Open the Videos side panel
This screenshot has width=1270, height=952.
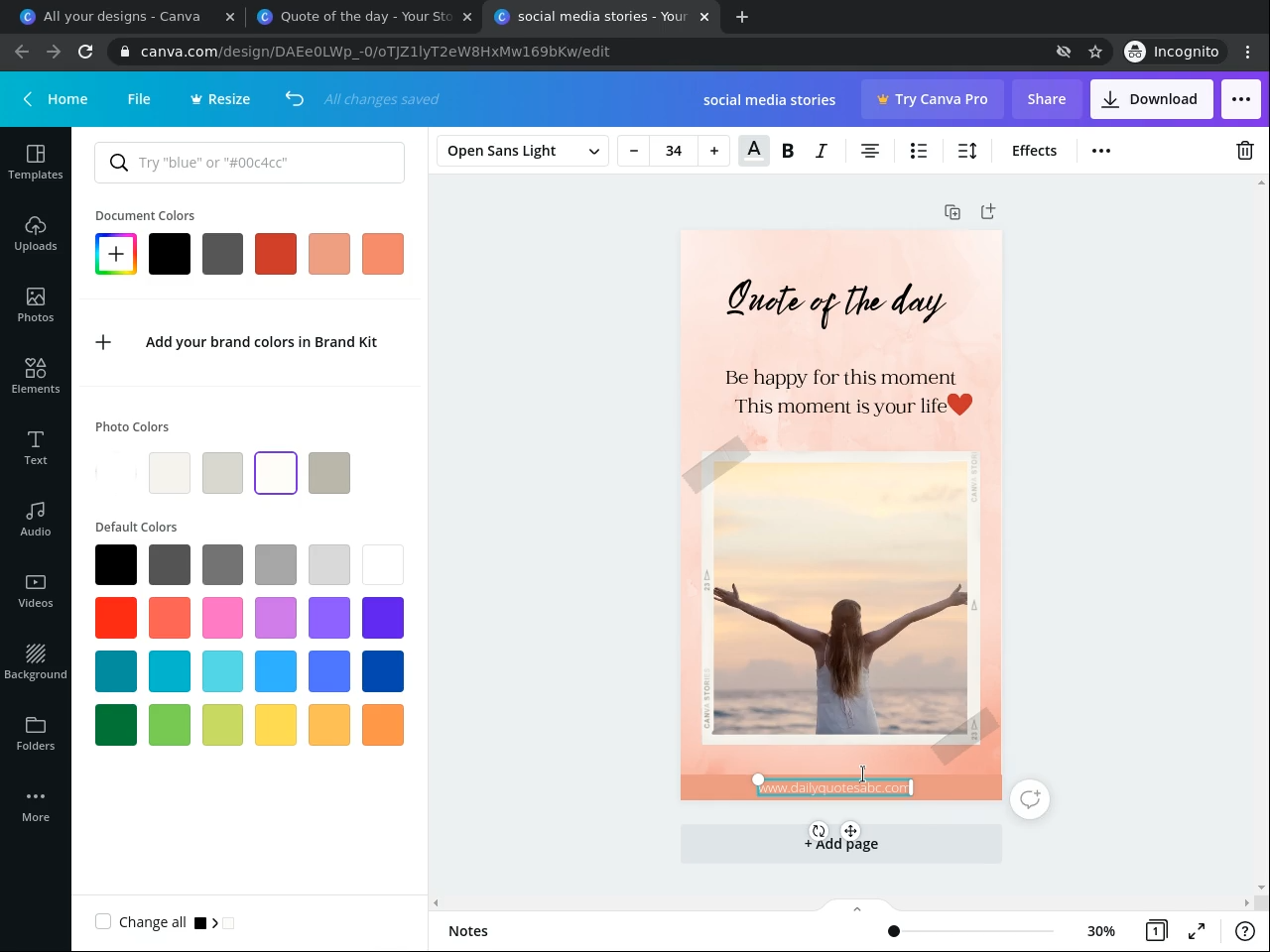[x=36, y=590]
